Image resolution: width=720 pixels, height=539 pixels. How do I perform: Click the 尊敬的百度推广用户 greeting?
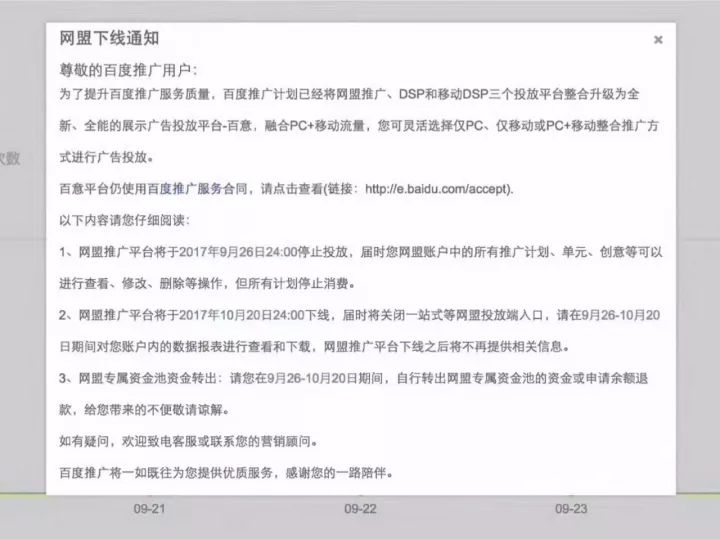128,70
